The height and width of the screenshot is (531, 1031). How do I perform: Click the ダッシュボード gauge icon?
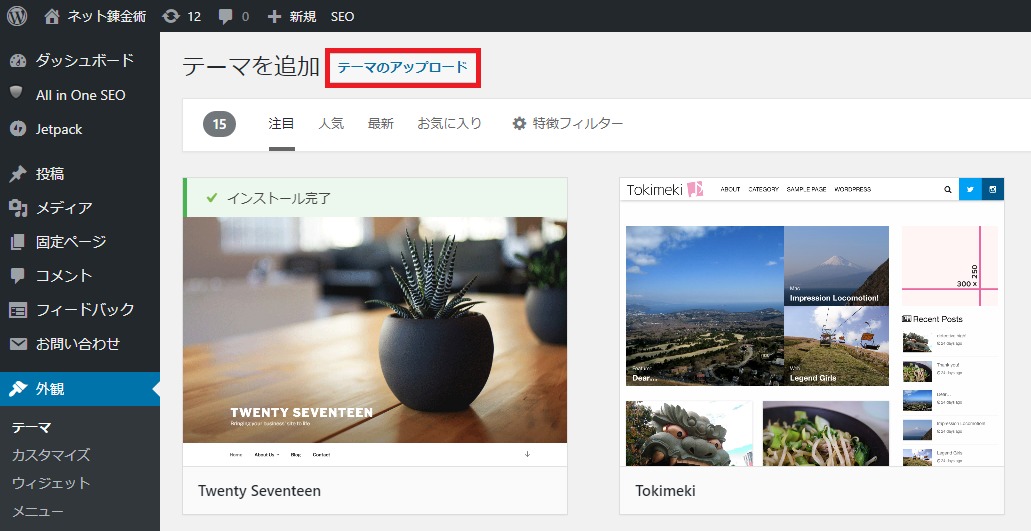pos(18,61)
